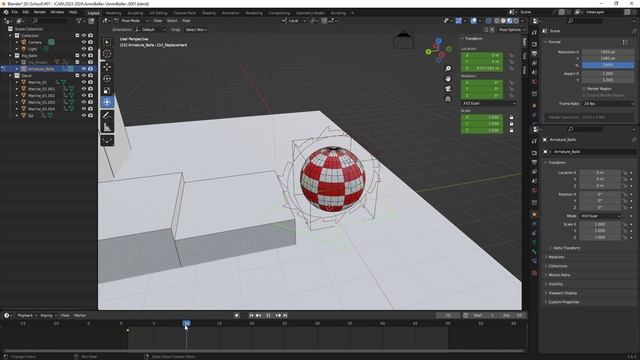Uncheck the Rig_Balle collection checkbox
This screenshot has width=640, height=360.
tap(77, 56)
